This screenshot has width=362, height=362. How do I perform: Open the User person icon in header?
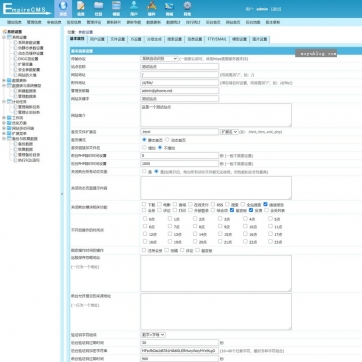134,8
